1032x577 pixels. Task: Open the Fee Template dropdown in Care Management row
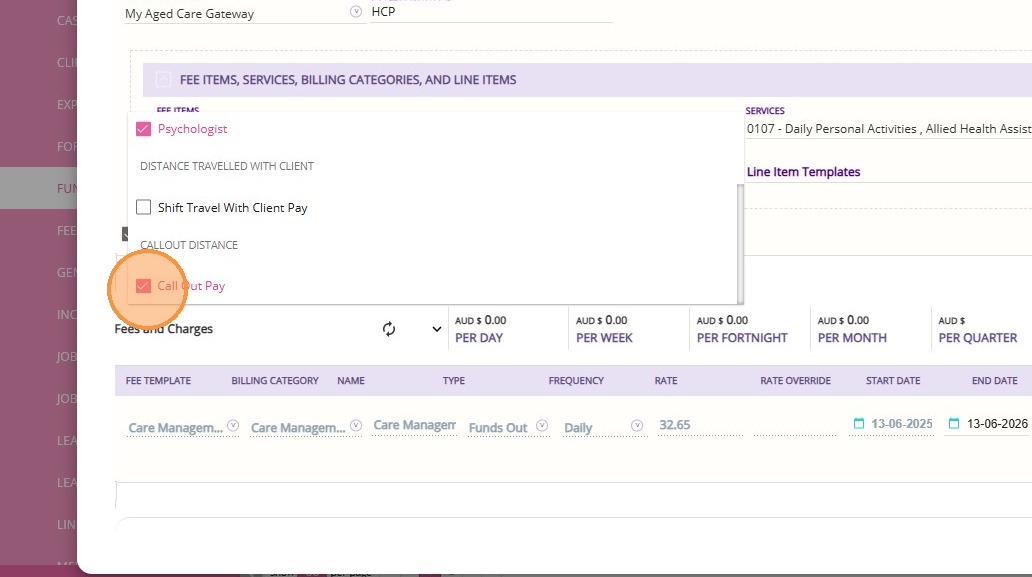233,426
